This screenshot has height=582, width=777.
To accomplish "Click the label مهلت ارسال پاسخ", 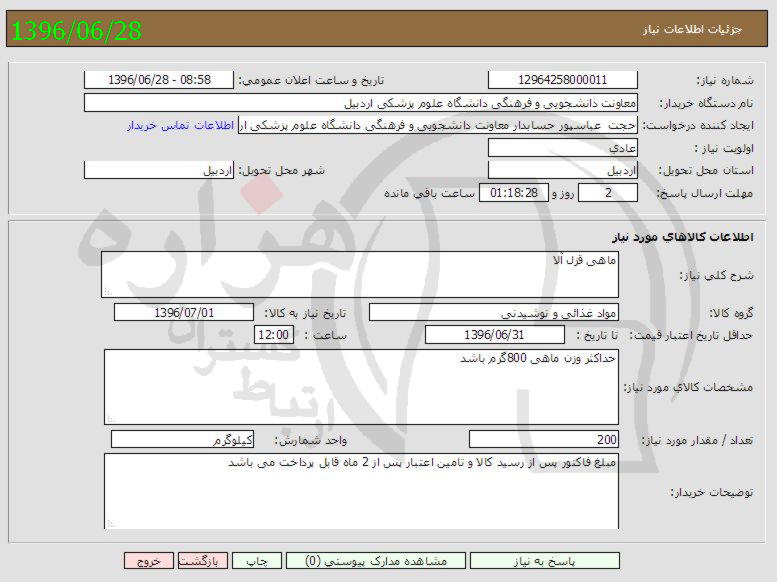I will [705, 193].
